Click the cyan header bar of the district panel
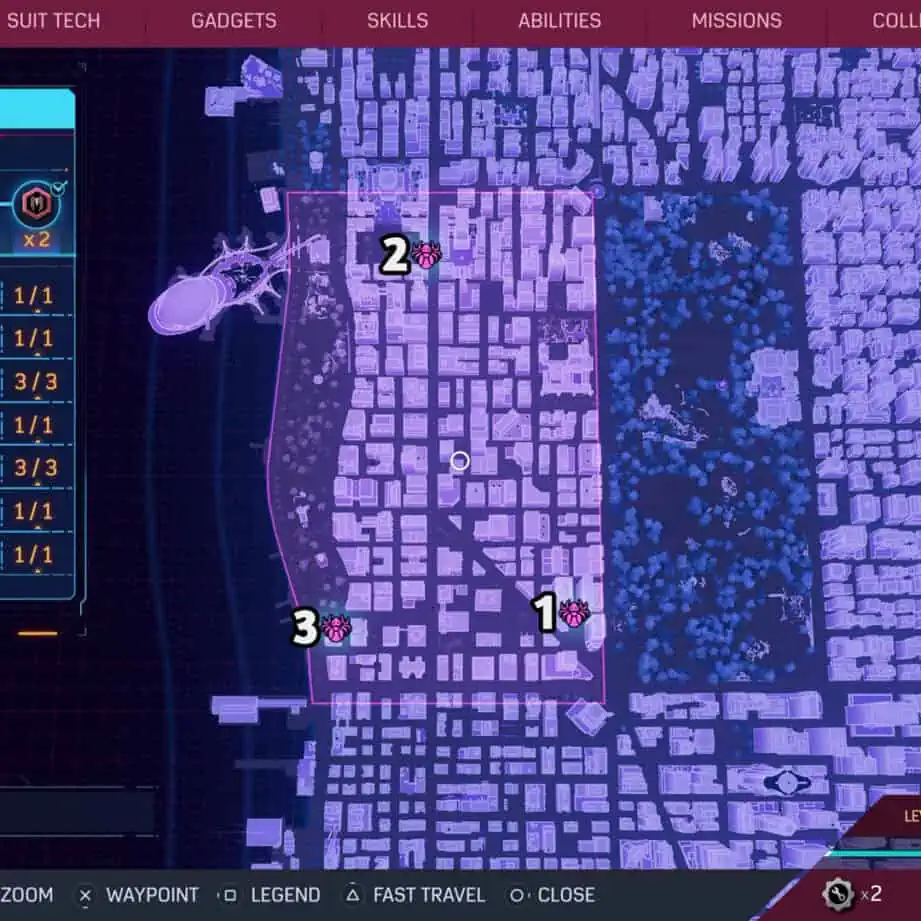 tap(38, 109)
